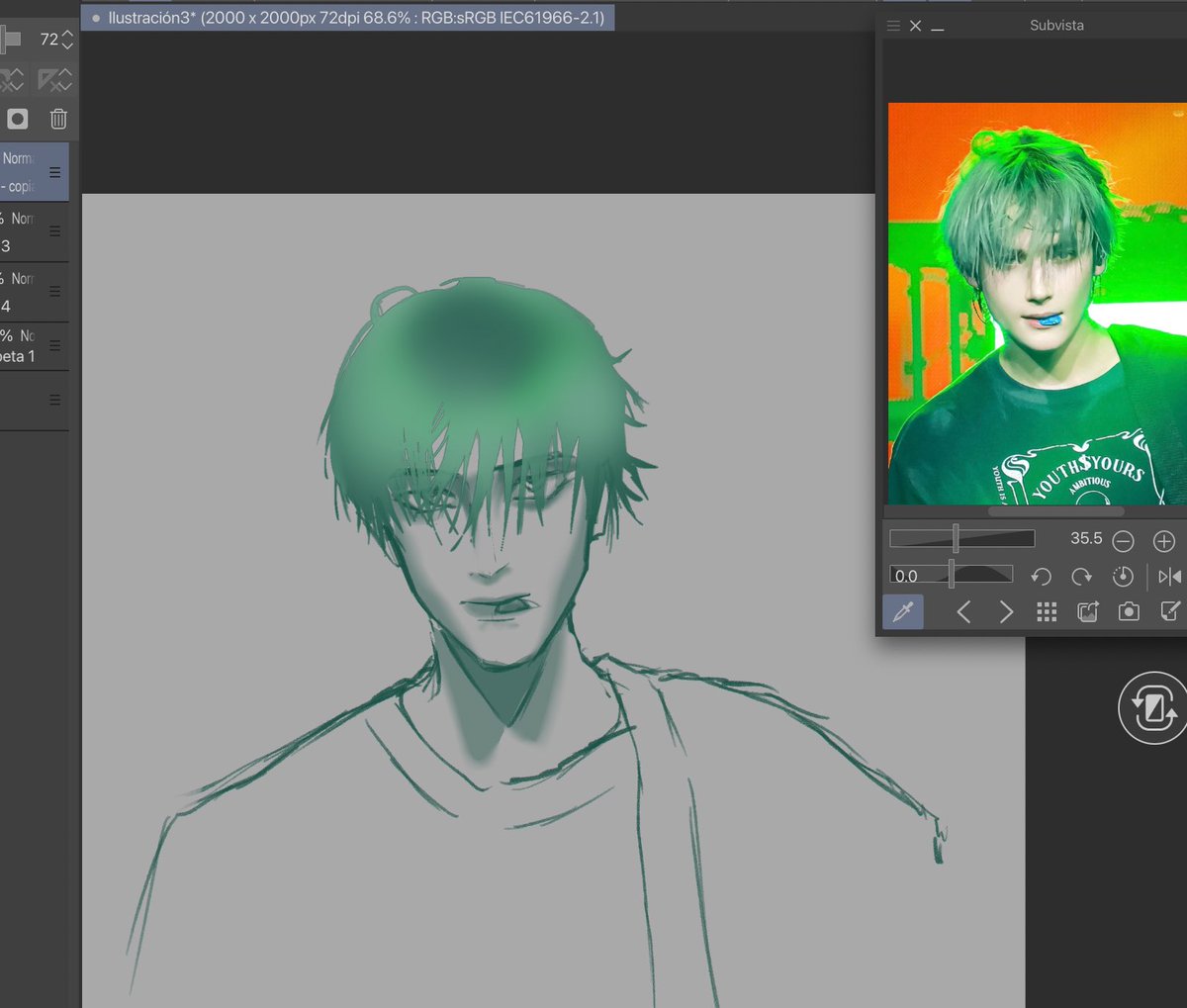Image resolution: width=1187 pixels, height=1008 pixels.
Task: Click the 72 opacity value
Action: [48, 40]
